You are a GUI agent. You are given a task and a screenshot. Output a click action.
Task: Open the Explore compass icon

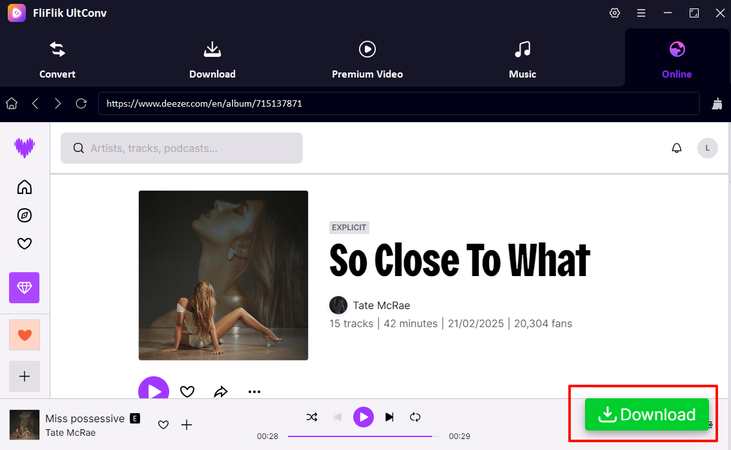click(x=24, y=215)
